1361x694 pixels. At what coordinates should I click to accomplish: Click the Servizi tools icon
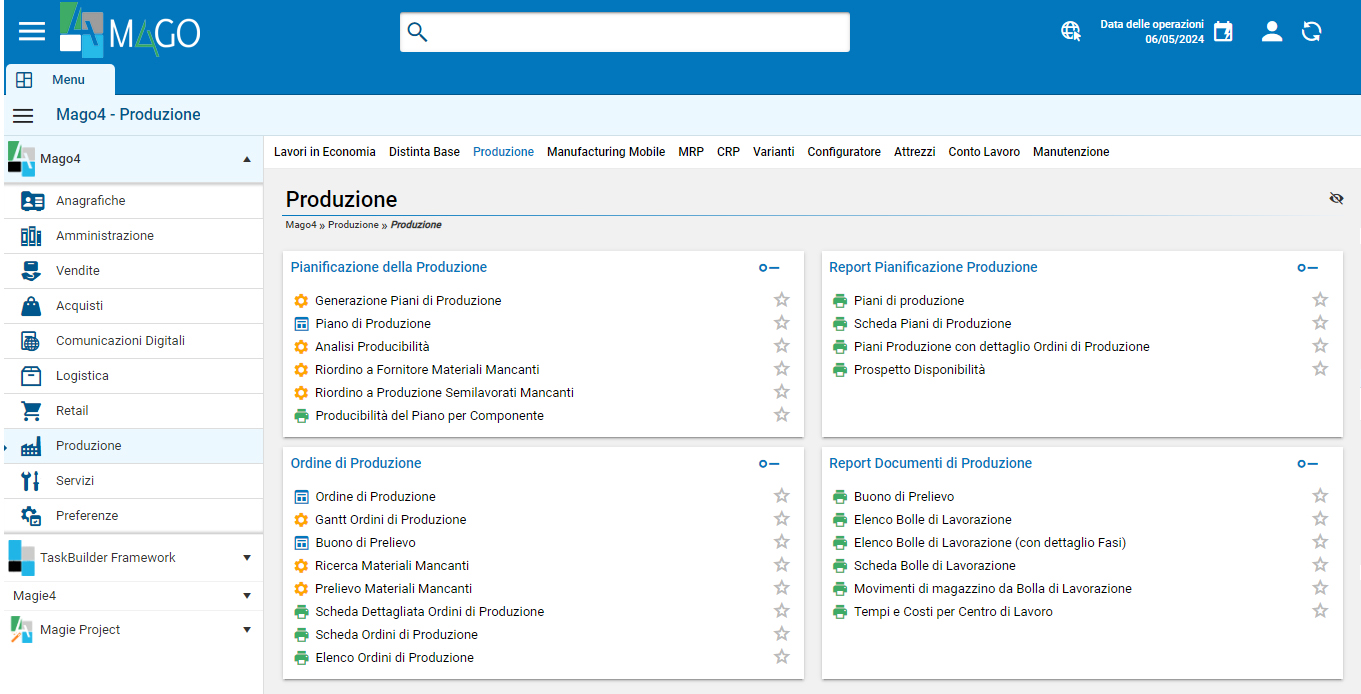(x=31, y=481)
